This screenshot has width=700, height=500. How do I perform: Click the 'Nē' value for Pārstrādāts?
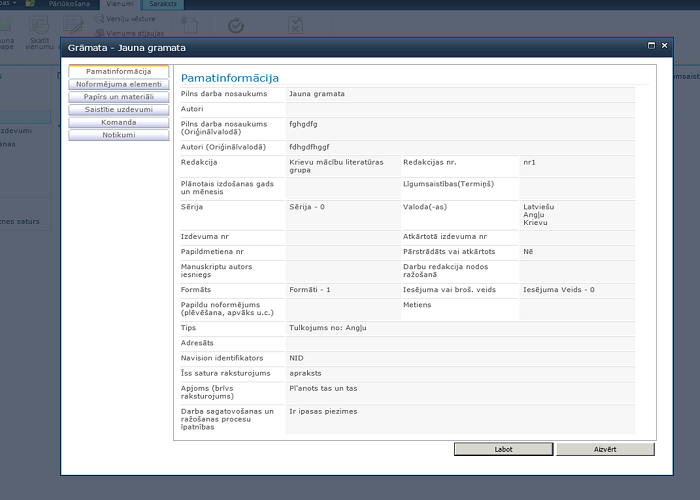point(528,252)
